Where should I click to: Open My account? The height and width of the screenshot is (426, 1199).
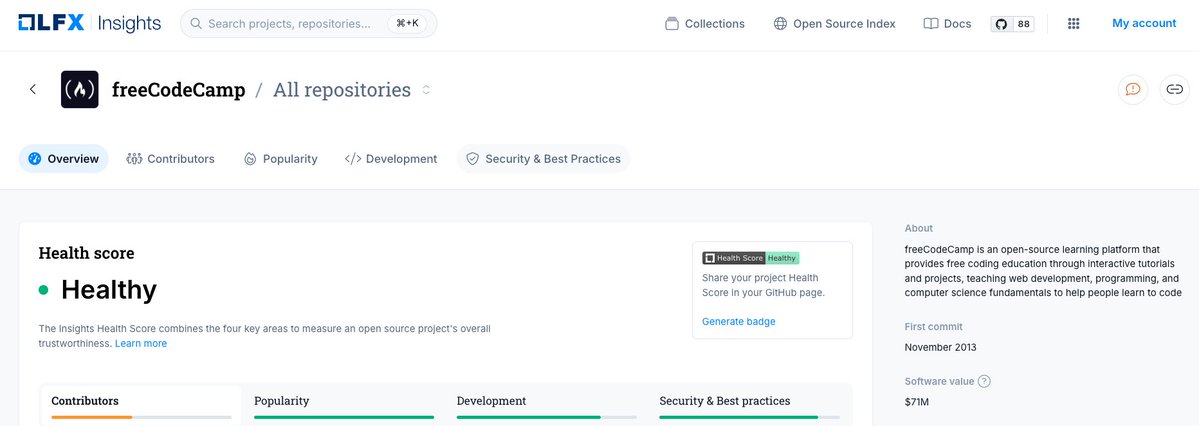point(1144,24)
